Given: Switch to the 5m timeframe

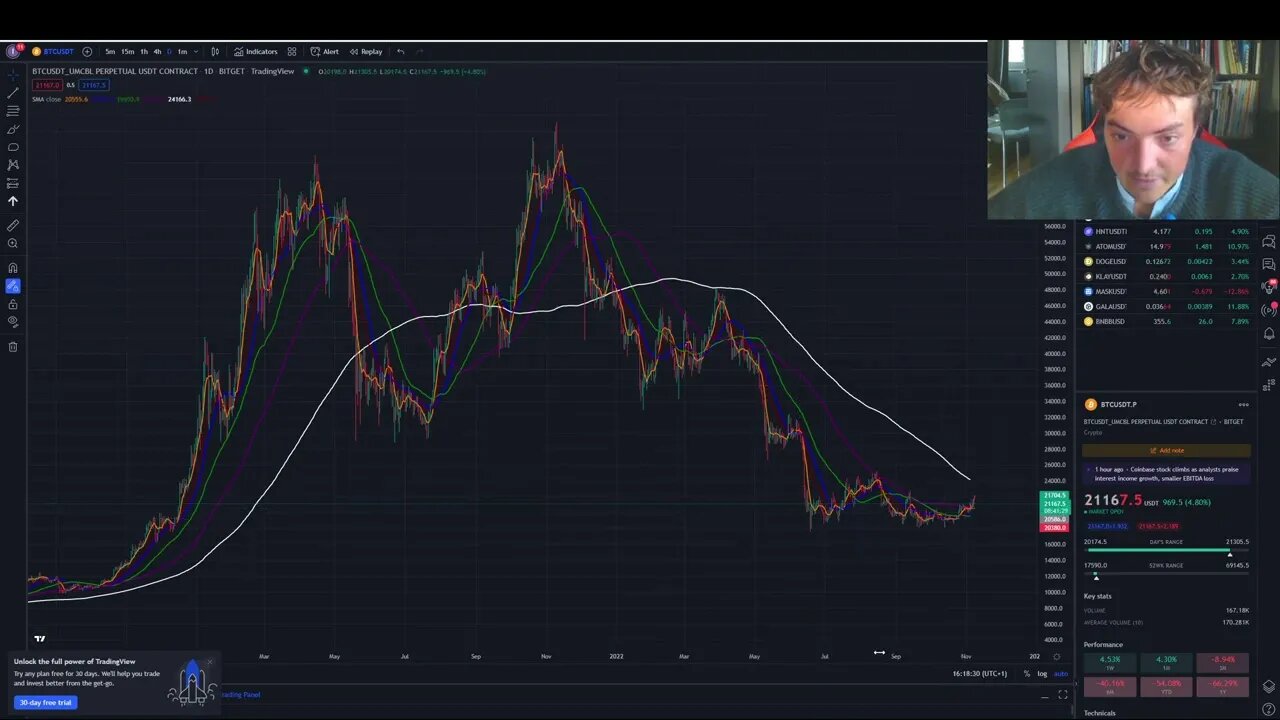Looking at the screenshot, I should click(x=110, y=51).
